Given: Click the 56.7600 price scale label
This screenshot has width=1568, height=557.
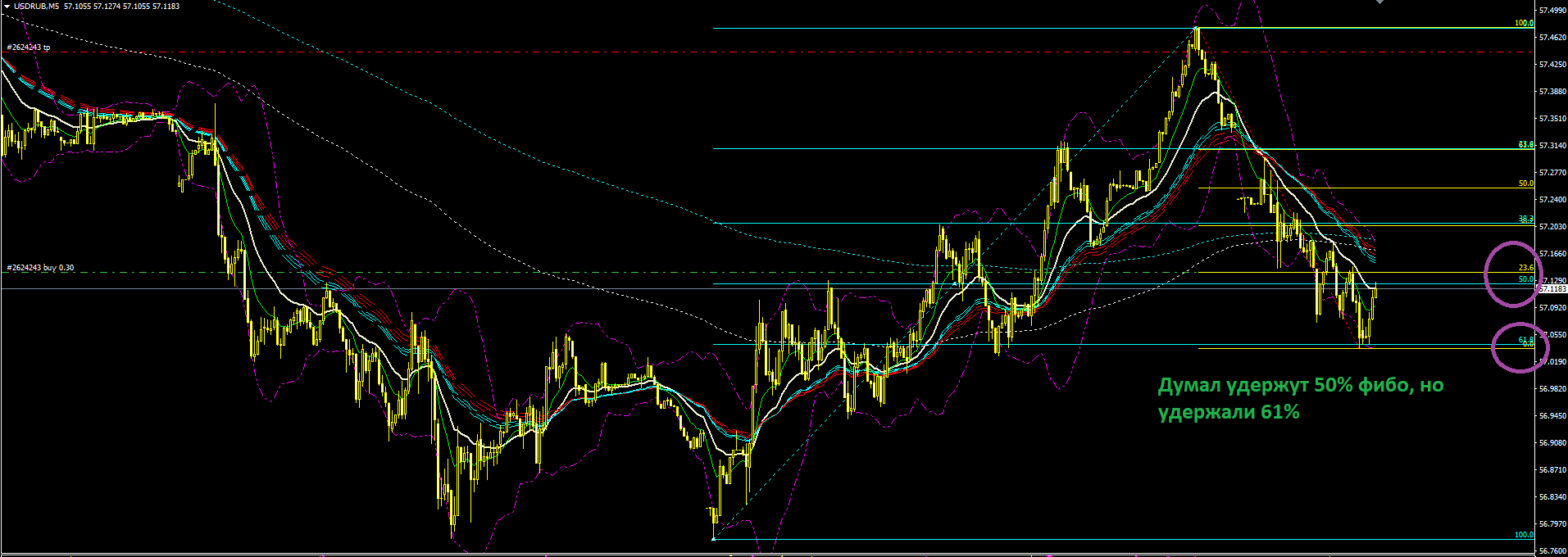Looking at the screenshot, I should coord(1552,551).
